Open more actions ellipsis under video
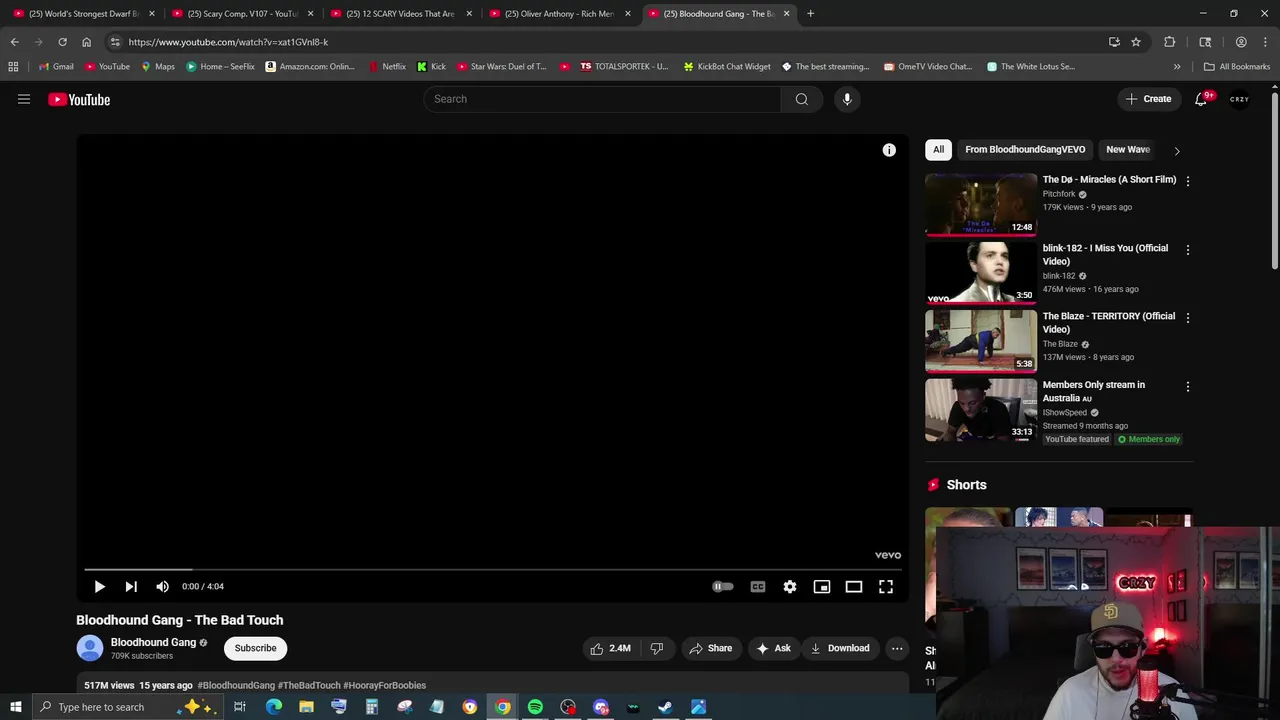The image size is (1280, 720). 897,648
